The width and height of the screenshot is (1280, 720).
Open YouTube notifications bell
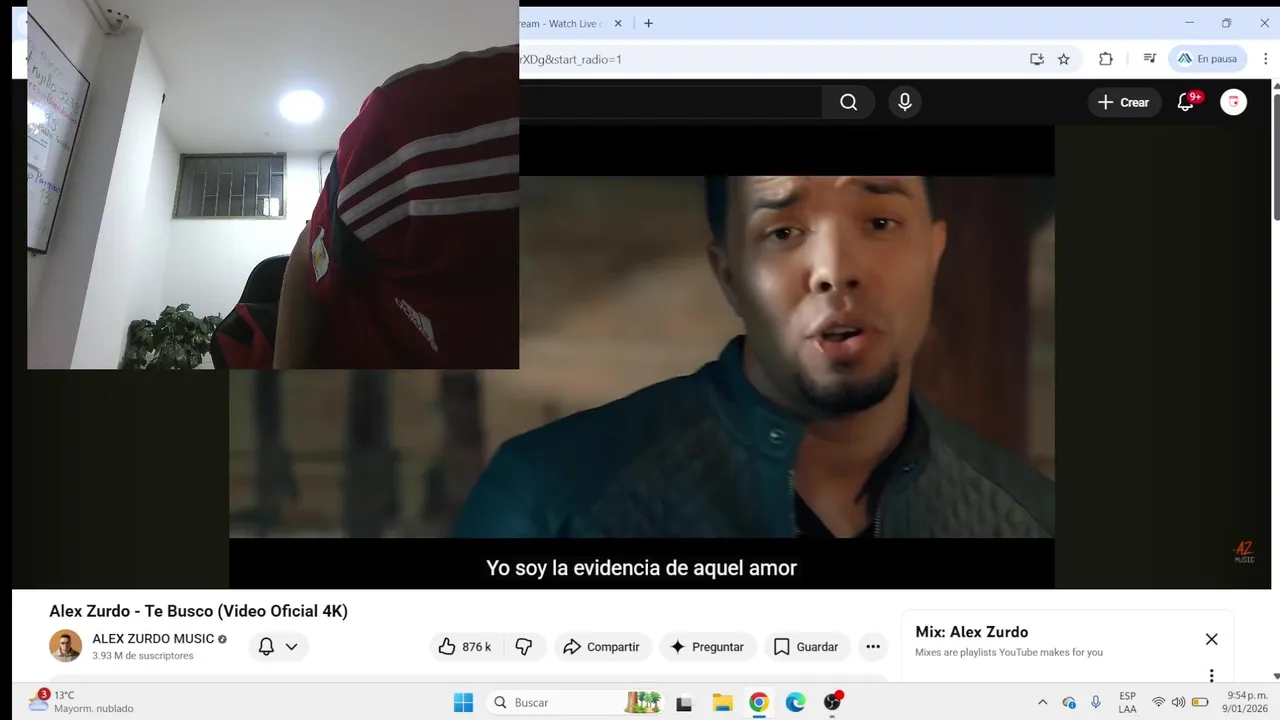pos(1187,102)
